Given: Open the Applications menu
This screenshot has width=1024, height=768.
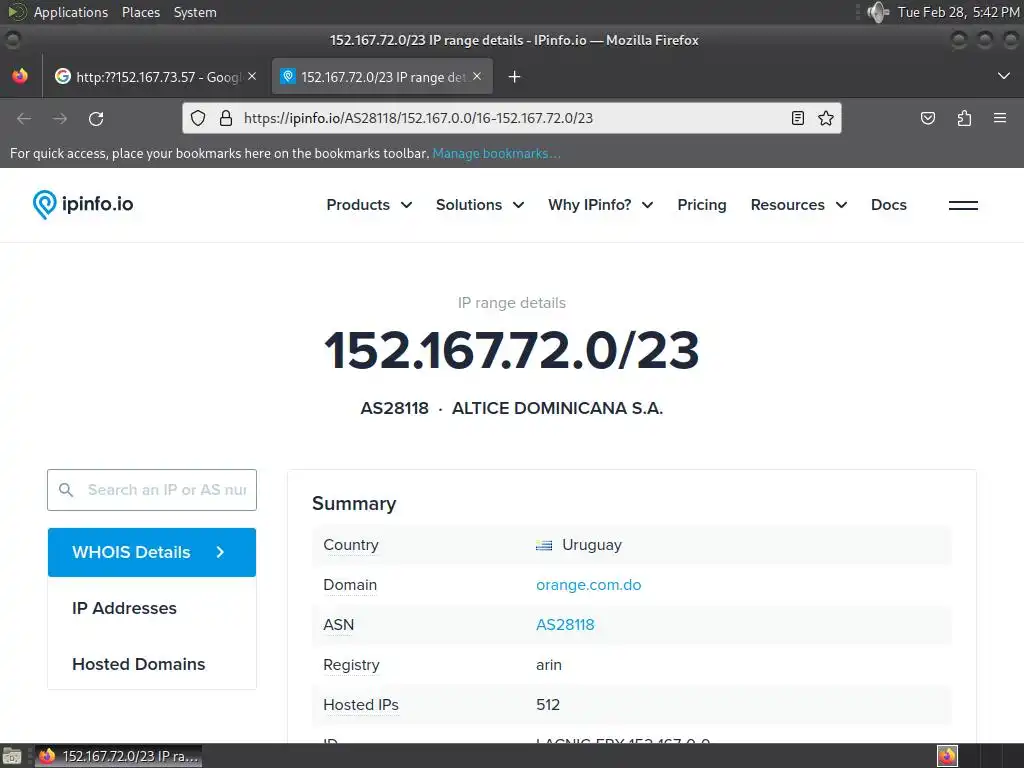Looking at the screenshot, I should (x=71, y=12).
